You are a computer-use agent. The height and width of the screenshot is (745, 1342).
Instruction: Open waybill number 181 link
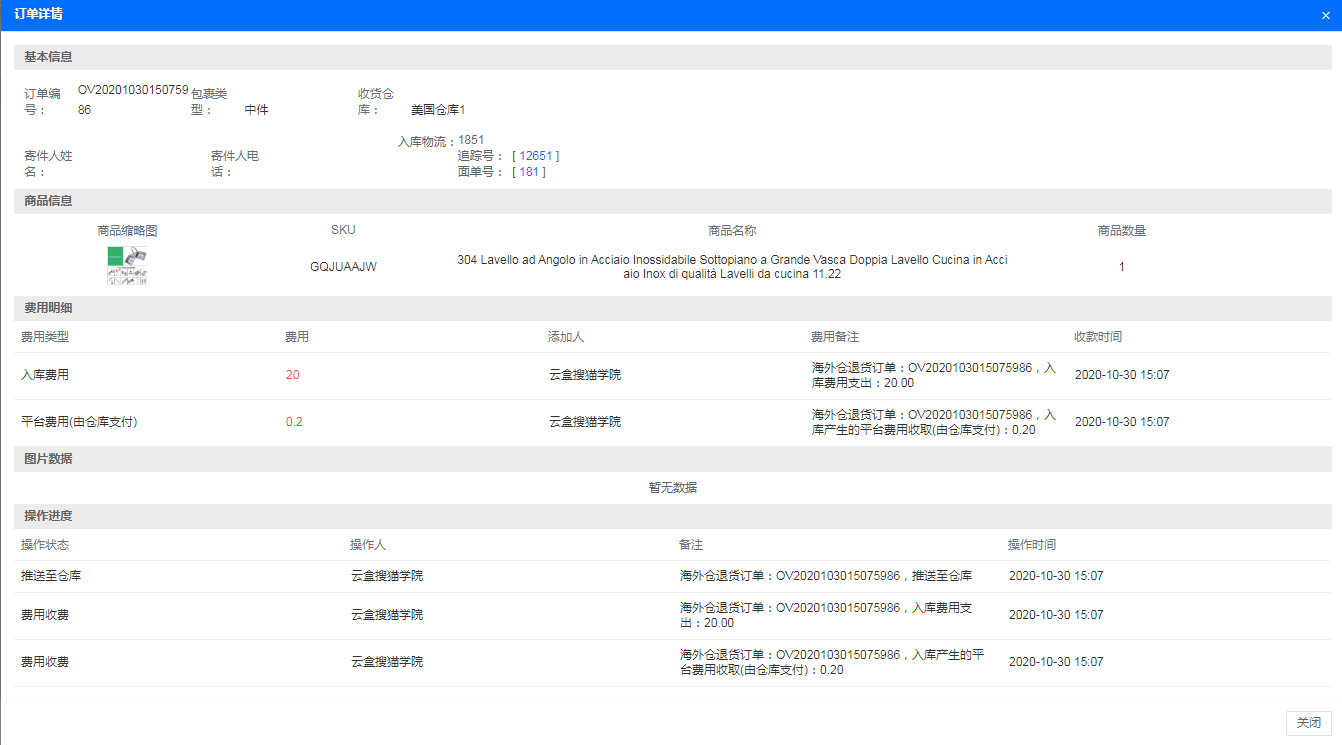point(528,172)
